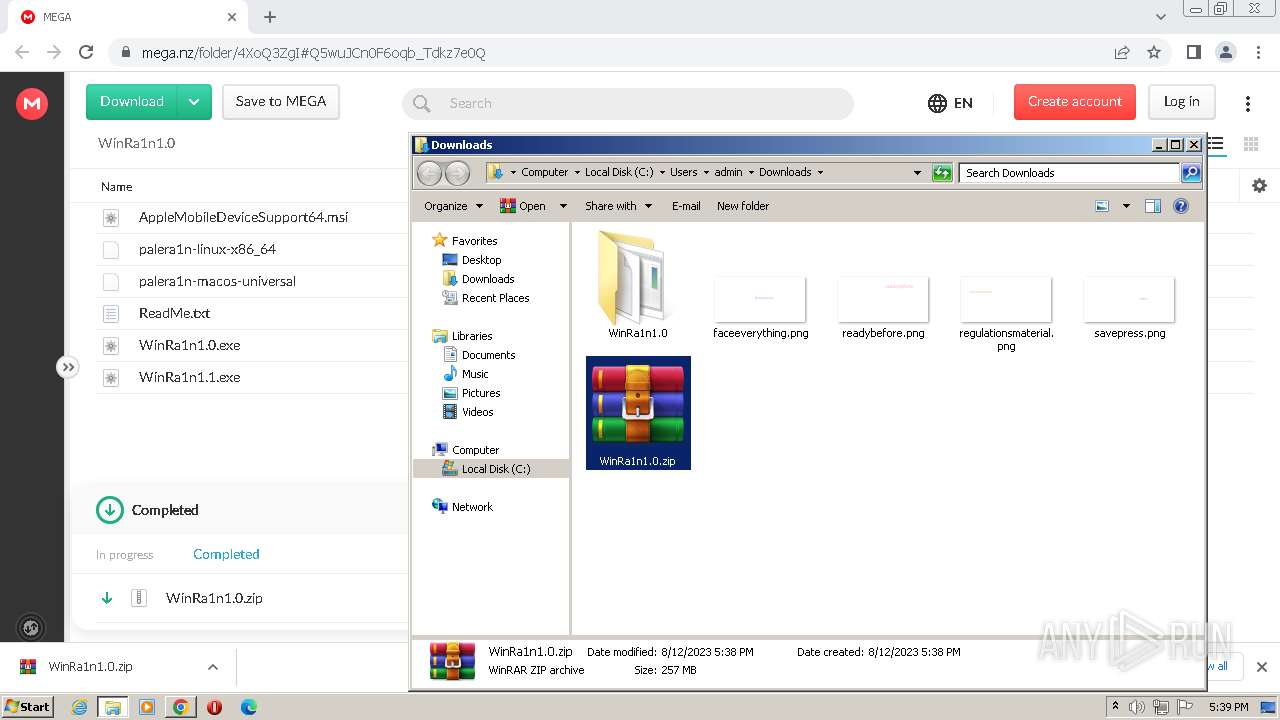Click the Create account button

point(1075,102)
